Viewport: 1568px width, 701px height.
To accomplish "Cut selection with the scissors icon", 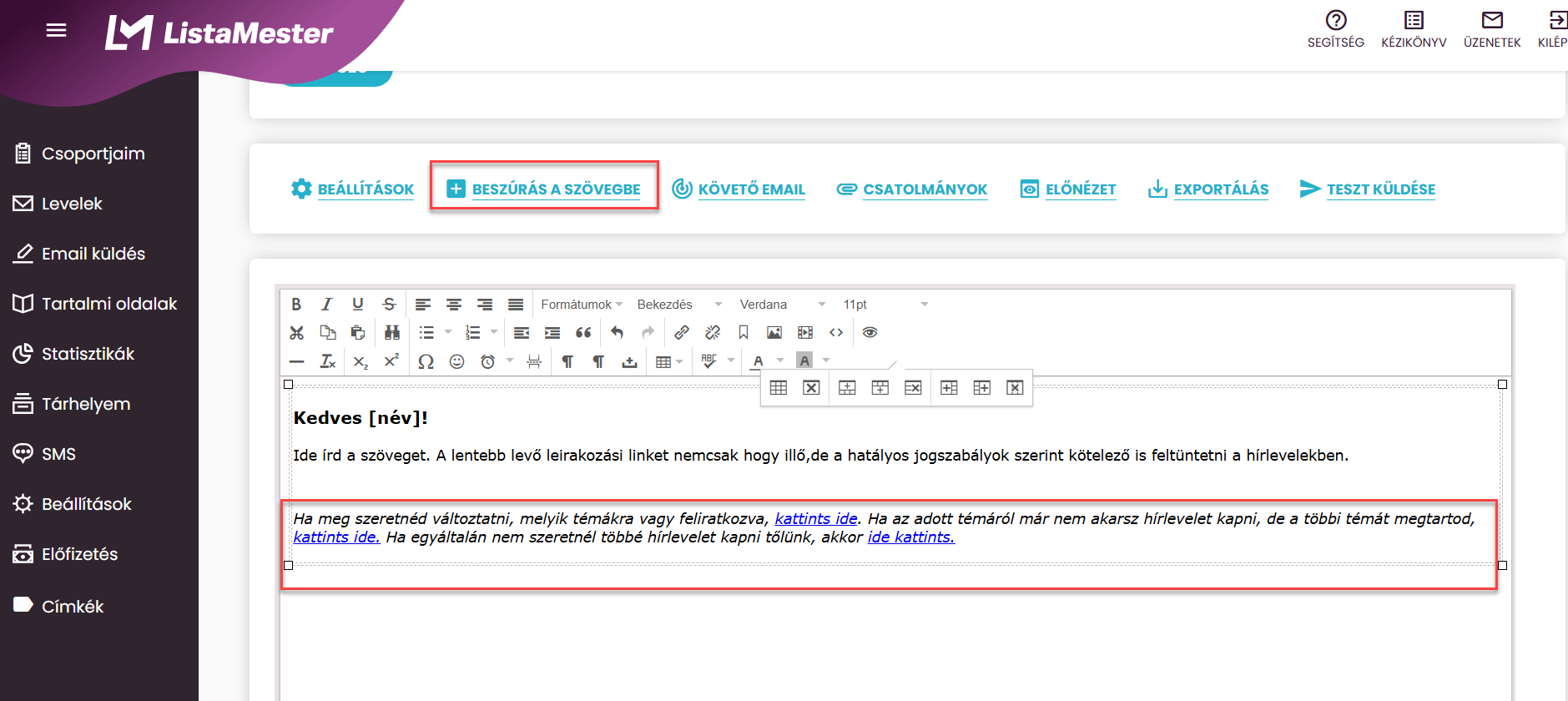I will (x=296, y=333).
